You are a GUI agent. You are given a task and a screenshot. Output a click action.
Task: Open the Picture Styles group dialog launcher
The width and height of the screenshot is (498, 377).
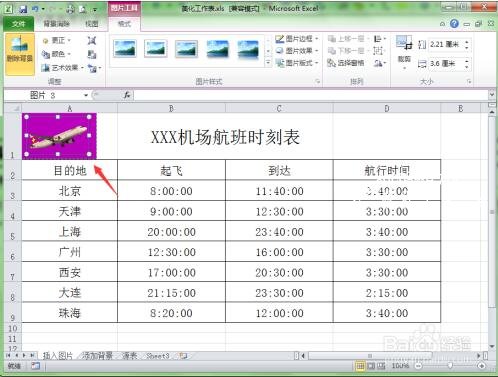click(x=318, y=81)
